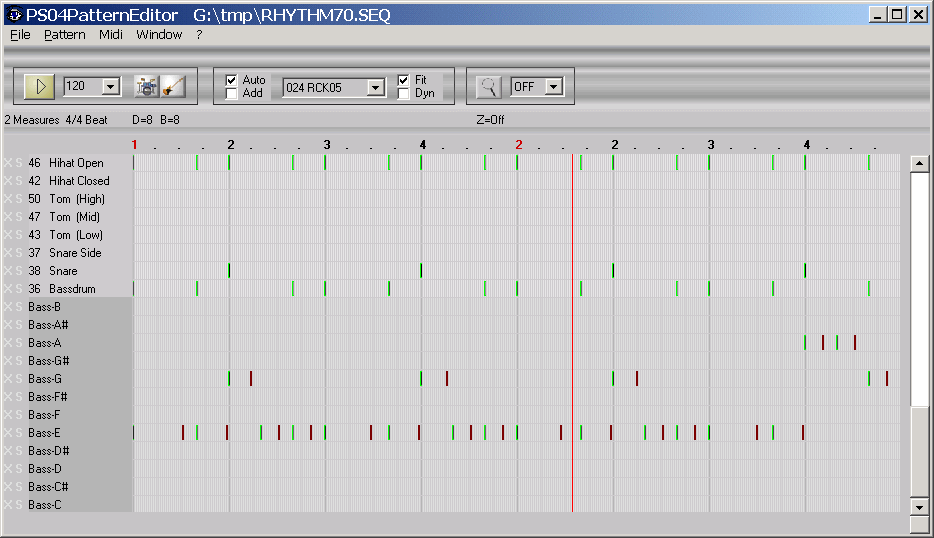The image size is (934, 538).
Task: Open the zoom OFF dropdown
Action: pos(553,87)
